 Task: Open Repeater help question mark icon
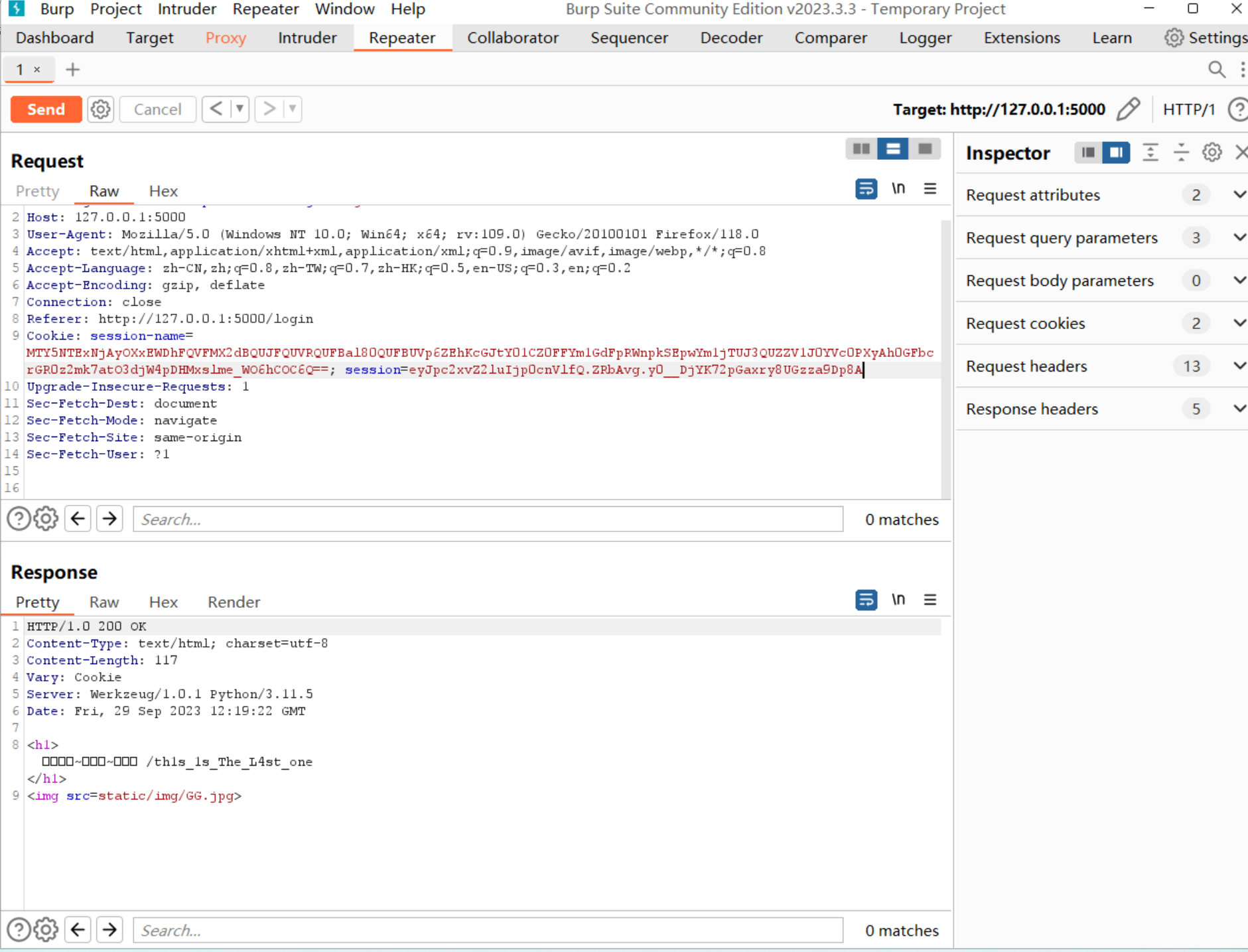[1238, 109]
